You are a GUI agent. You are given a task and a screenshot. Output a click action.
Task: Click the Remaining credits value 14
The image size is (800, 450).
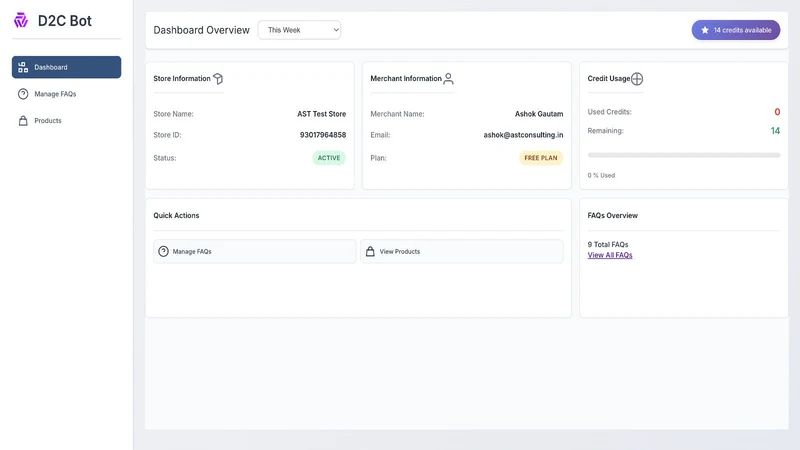775,131
